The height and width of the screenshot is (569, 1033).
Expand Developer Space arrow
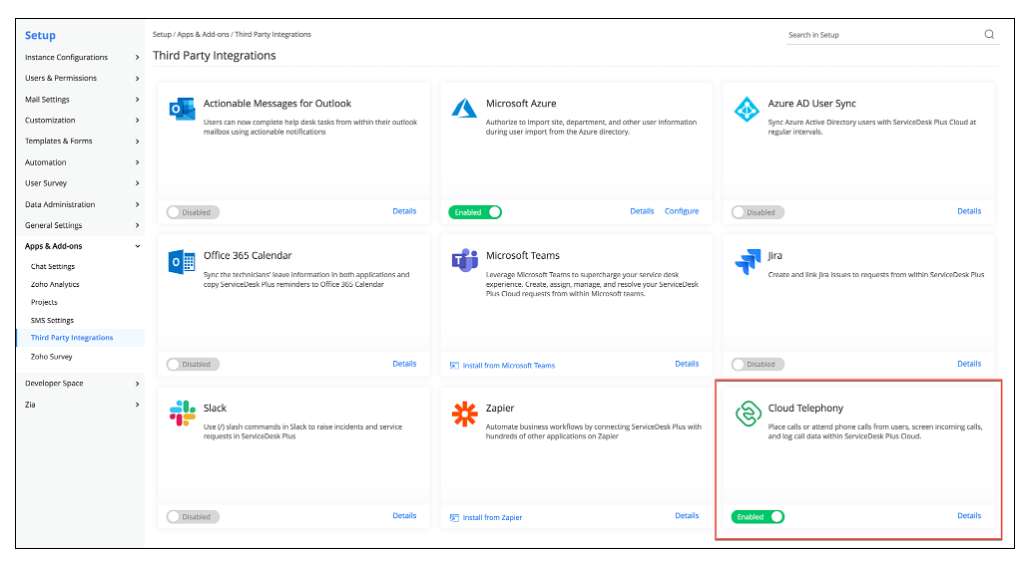137,383
